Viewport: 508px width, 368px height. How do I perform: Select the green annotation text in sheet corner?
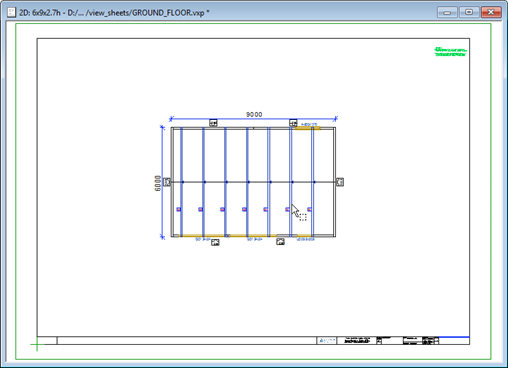450,51
